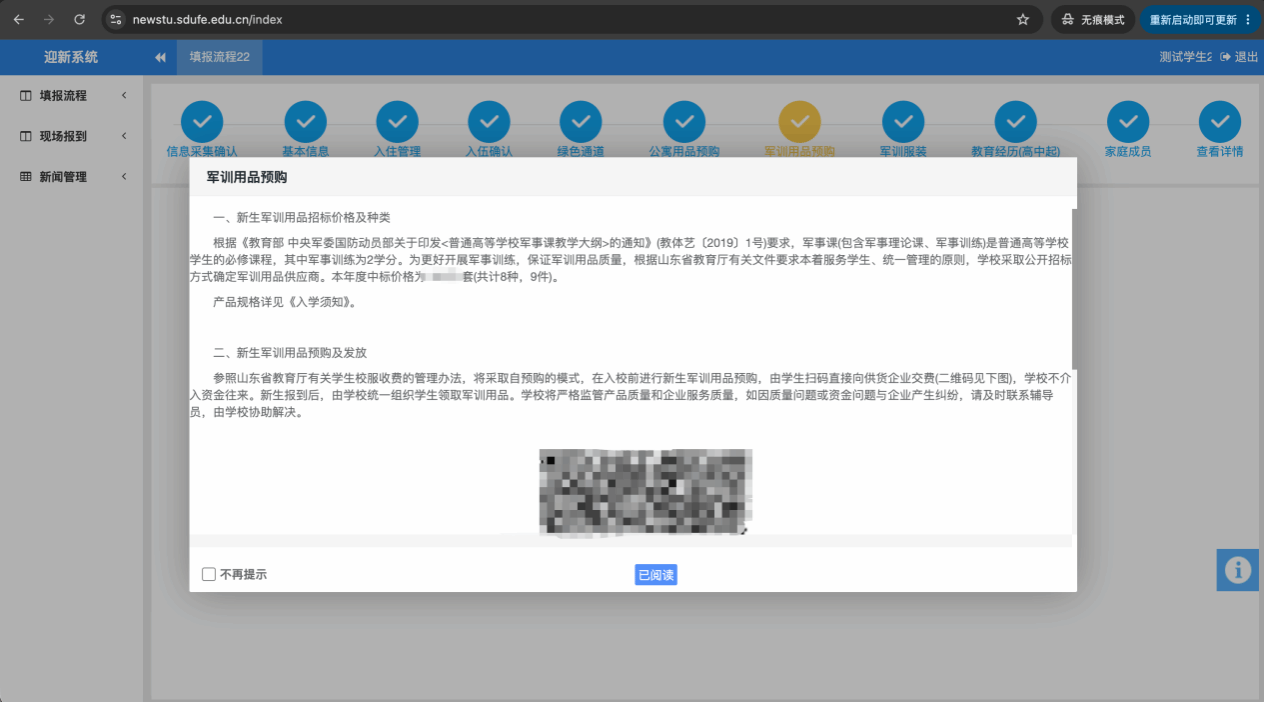Click the 迎新系统 header title
1264x702 pixels.
pyautogui.click(x=71, y=57)
